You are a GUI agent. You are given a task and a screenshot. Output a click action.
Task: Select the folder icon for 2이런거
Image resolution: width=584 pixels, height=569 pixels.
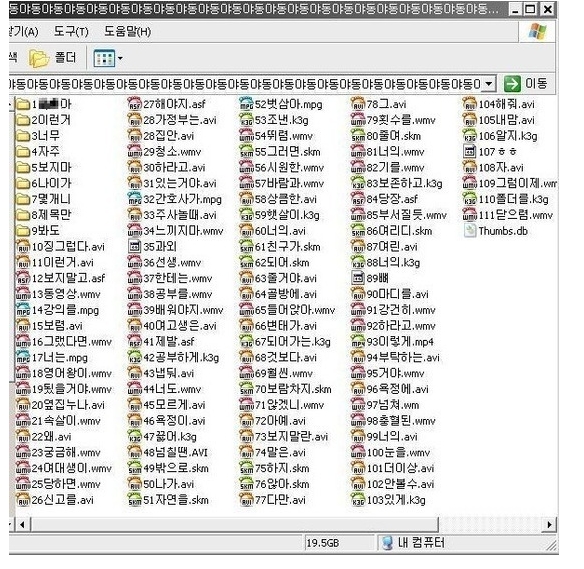click(x=23, y=120)
